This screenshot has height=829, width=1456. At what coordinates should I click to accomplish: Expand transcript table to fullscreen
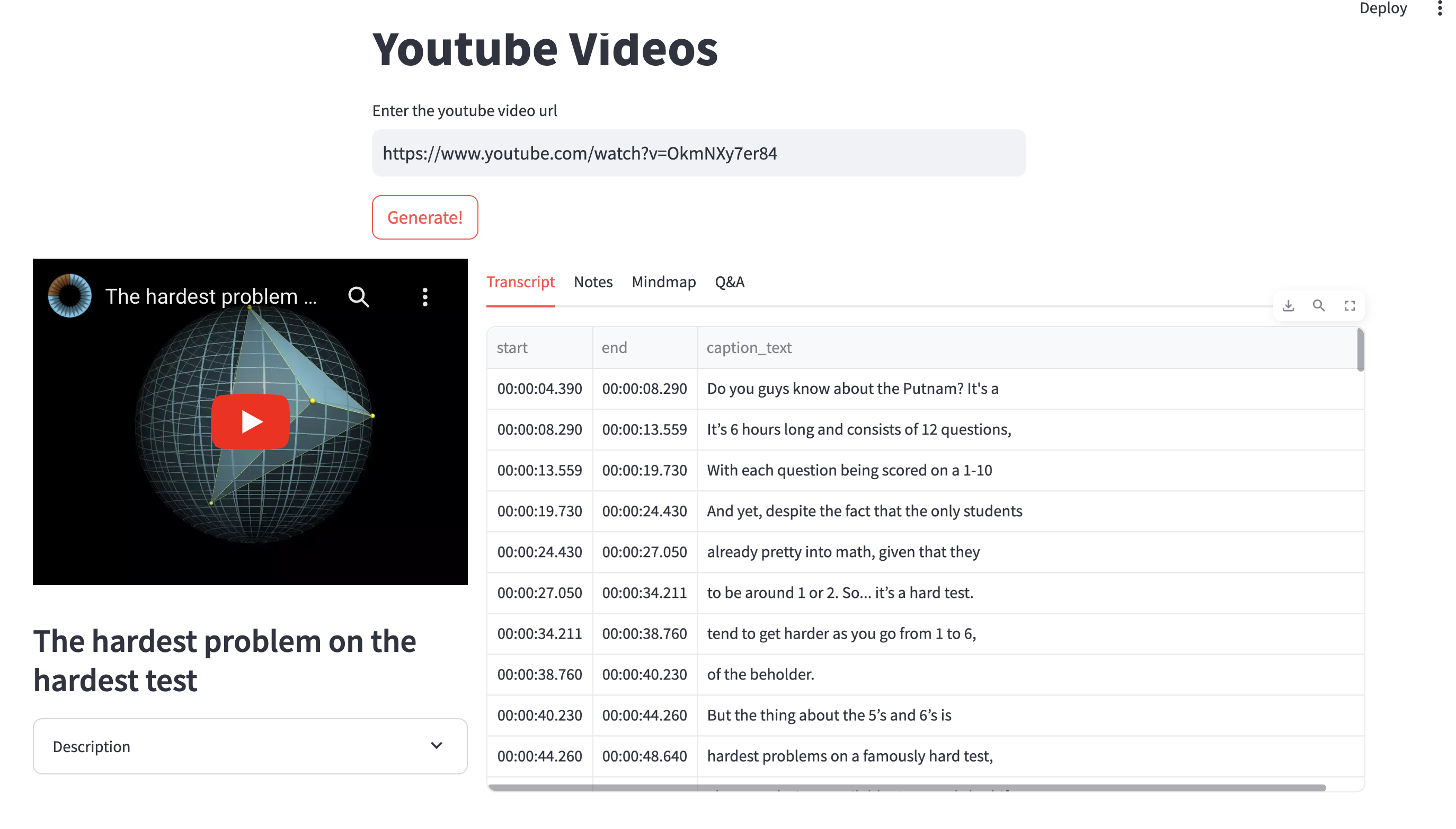tap(1349, 306)
